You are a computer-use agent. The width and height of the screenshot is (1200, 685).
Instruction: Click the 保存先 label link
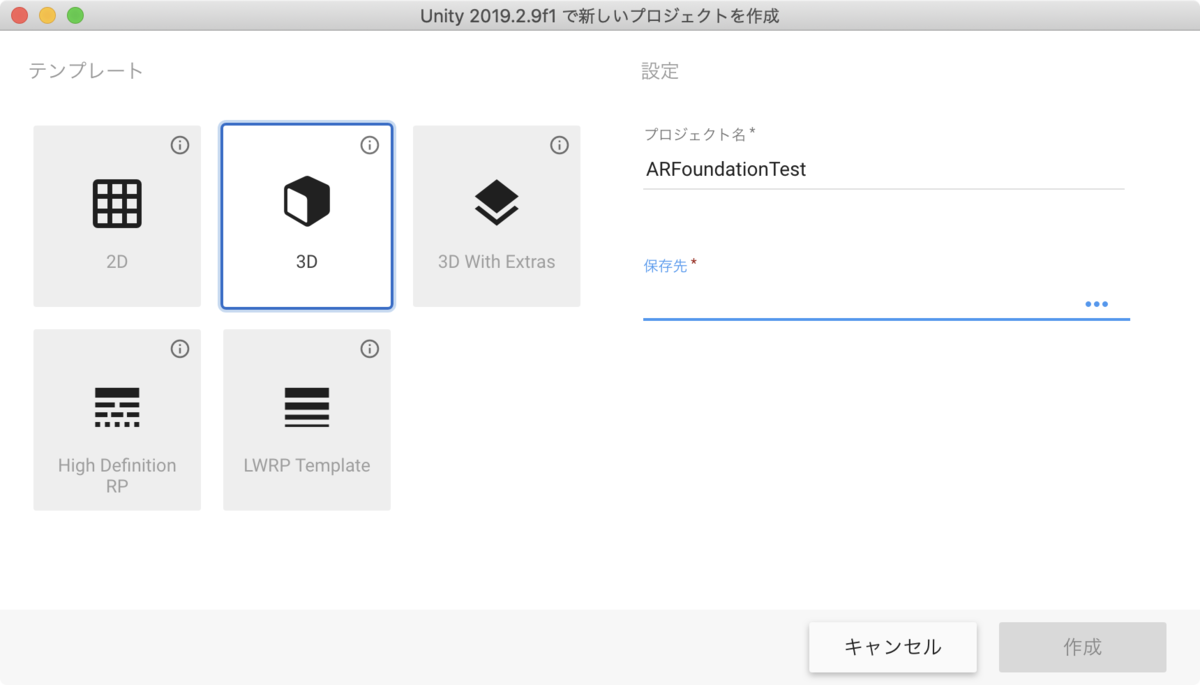coord(663,268)
